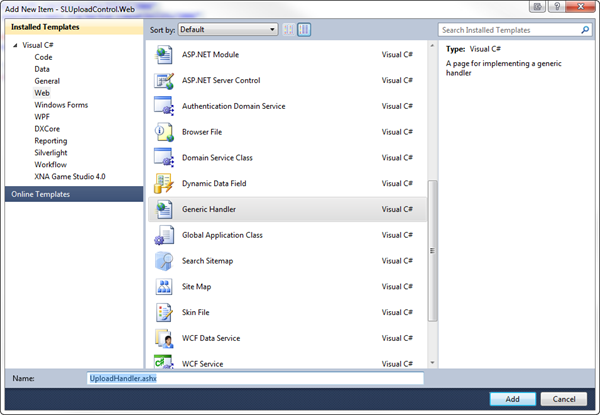Select the WPF category
The height and width of the screenshot is (415, 600).
point(42,117)
